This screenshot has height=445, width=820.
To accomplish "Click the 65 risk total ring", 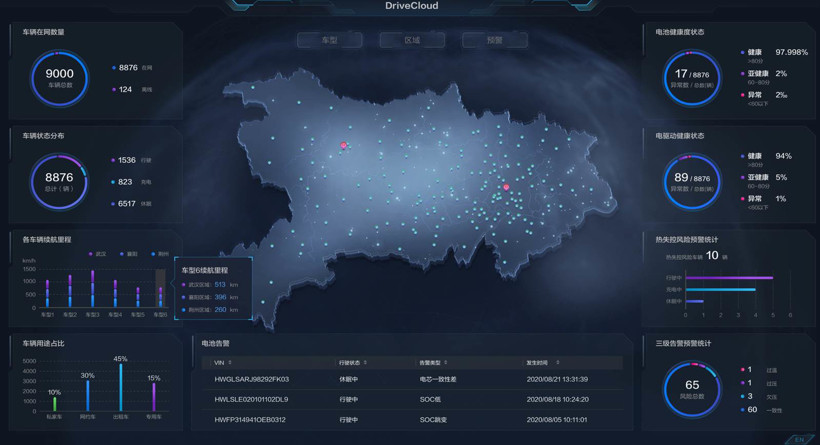I will [692, 390].
